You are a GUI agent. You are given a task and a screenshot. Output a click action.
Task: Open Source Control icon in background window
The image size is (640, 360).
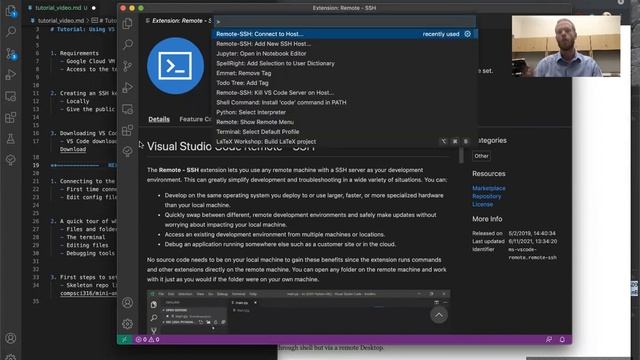click(x=11, y=53)
